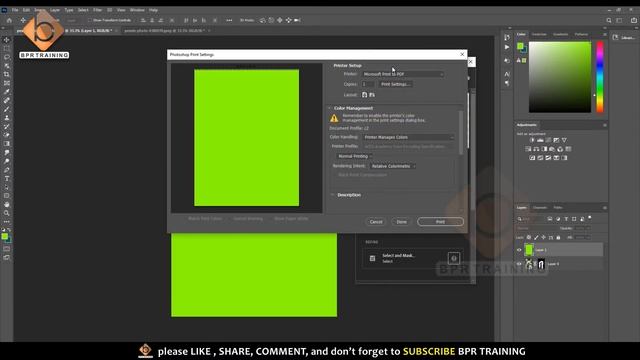Hide Layer 0 using its eye icon
The width and height of the screenshot is (640, 360).
[519, 264]
